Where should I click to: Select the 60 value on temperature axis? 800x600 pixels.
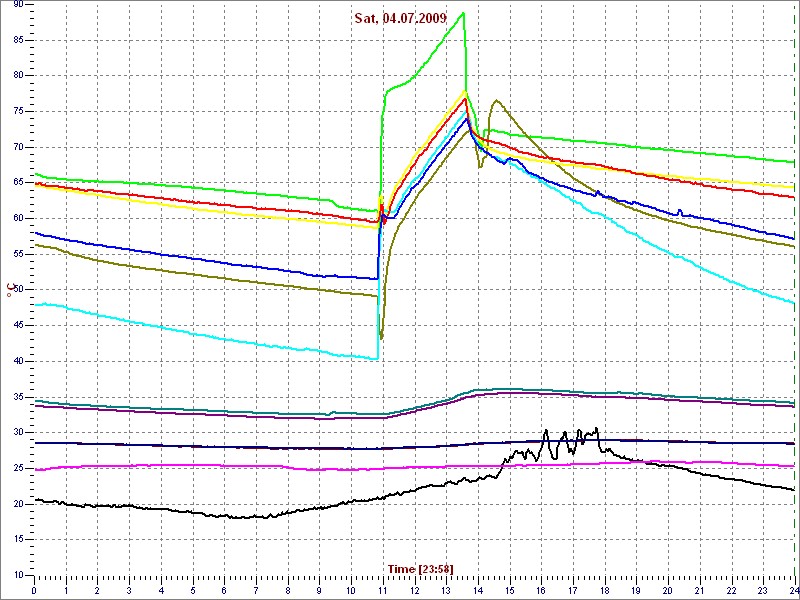(x=18, y=218)
